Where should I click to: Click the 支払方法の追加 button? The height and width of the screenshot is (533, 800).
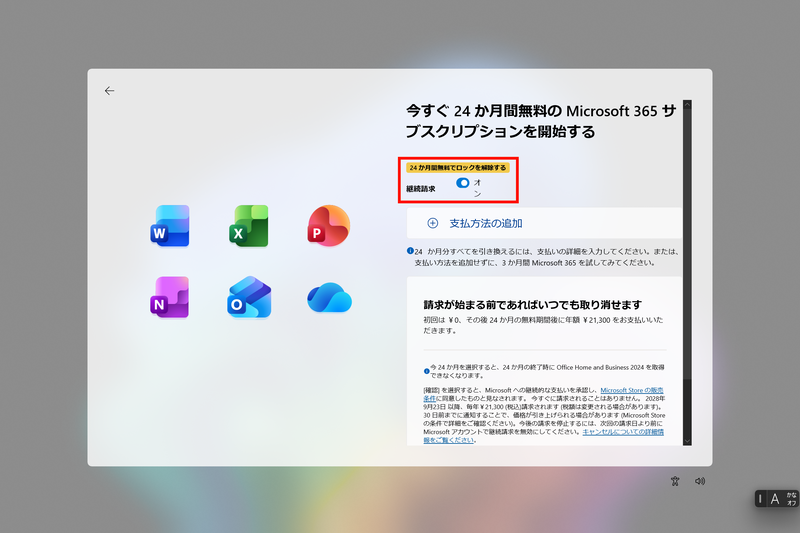(544, 223)
